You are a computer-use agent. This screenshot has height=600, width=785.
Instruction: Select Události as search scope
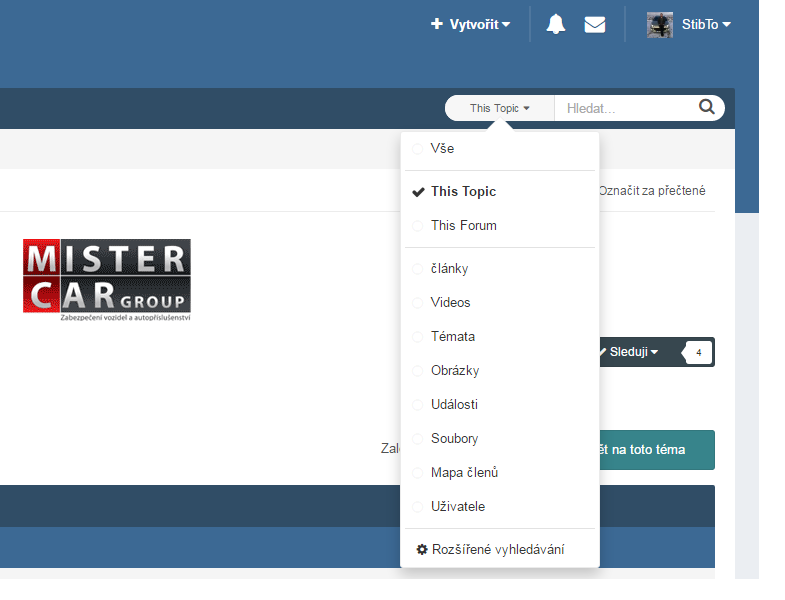click(x=500, y=405)
